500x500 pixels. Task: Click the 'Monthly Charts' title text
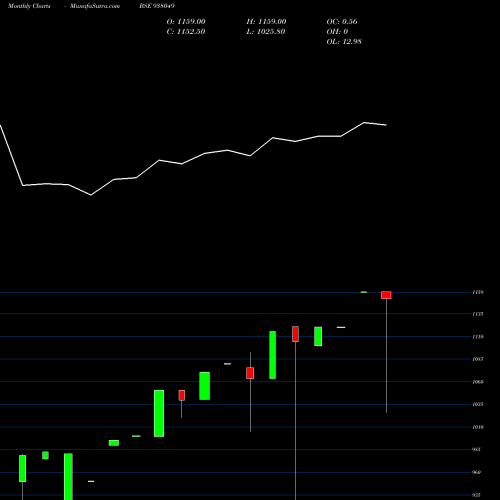(29, 6)
